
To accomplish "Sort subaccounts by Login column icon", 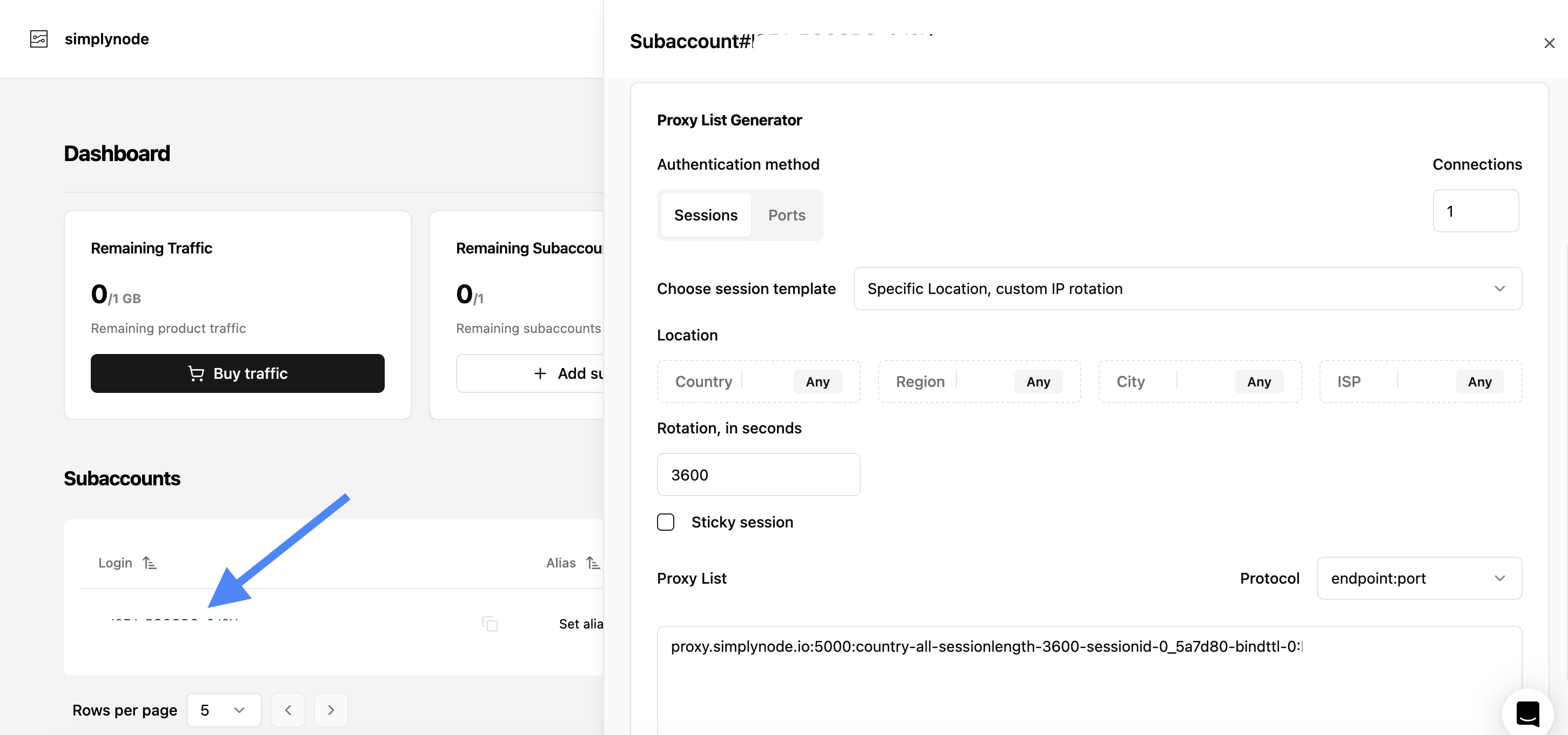I will pos(150,563).
